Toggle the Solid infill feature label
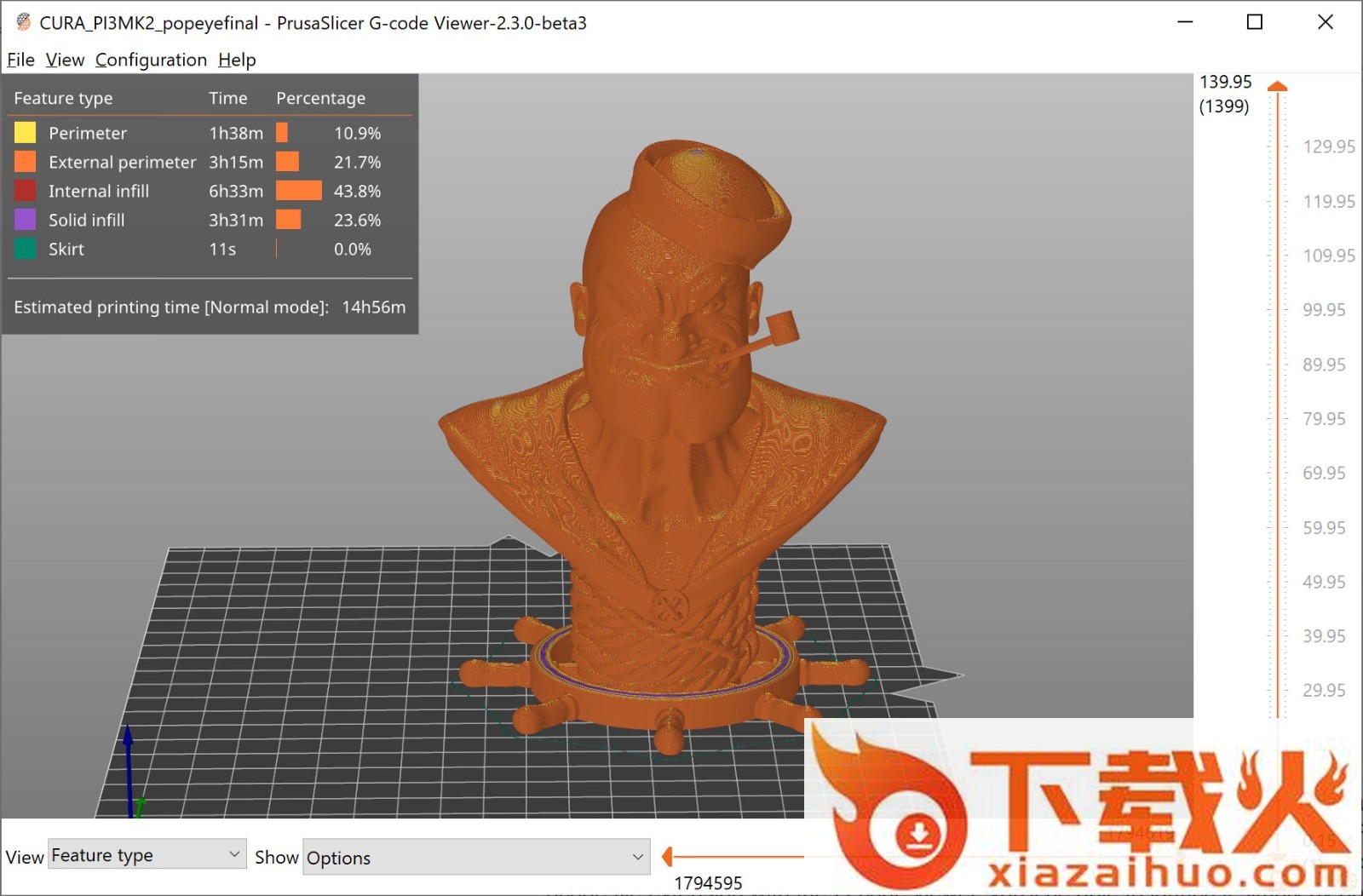Screen dimensions: 1363x896 [x=87, y=220]
